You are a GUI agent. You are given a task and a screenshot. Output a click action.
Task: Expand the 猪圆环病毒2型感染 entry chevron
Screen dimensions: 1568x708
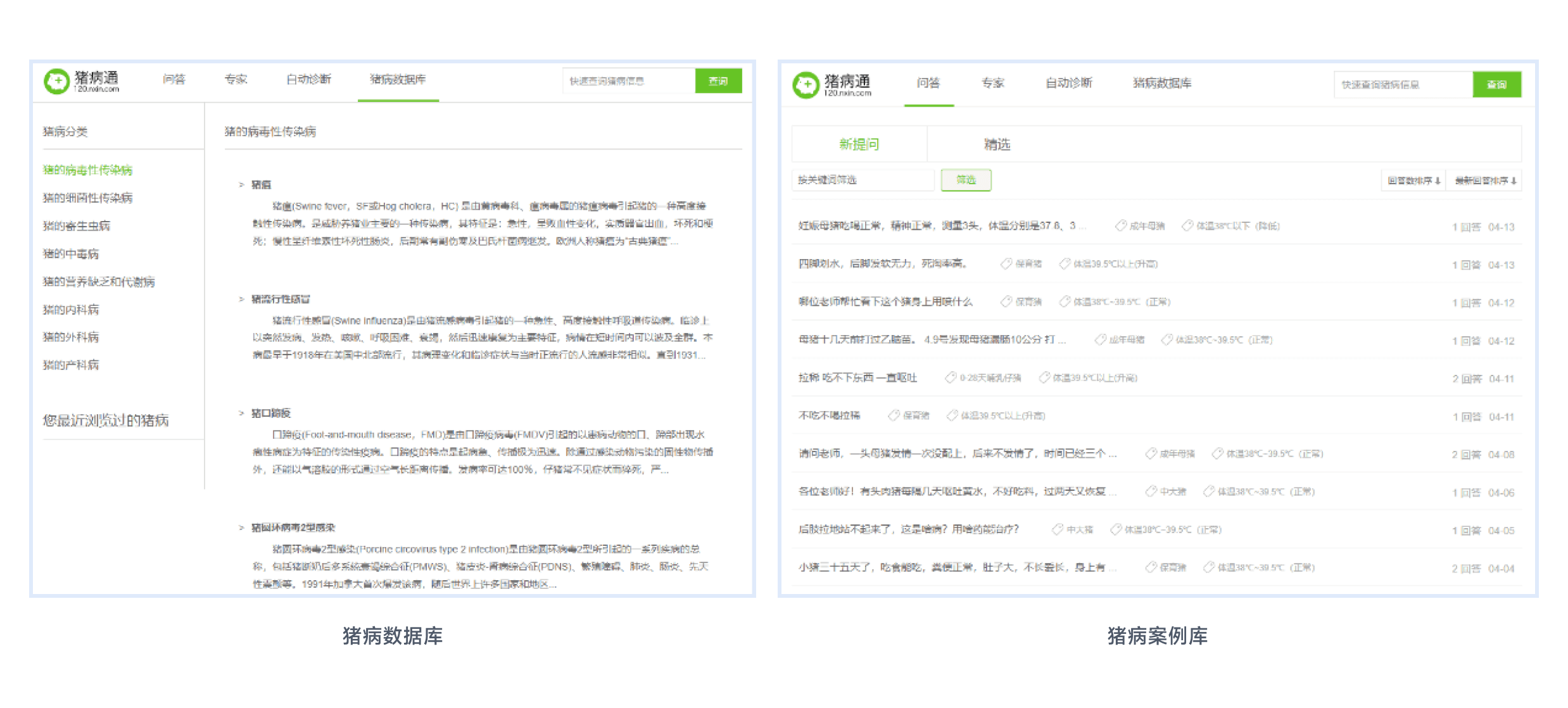pos(241,528)
